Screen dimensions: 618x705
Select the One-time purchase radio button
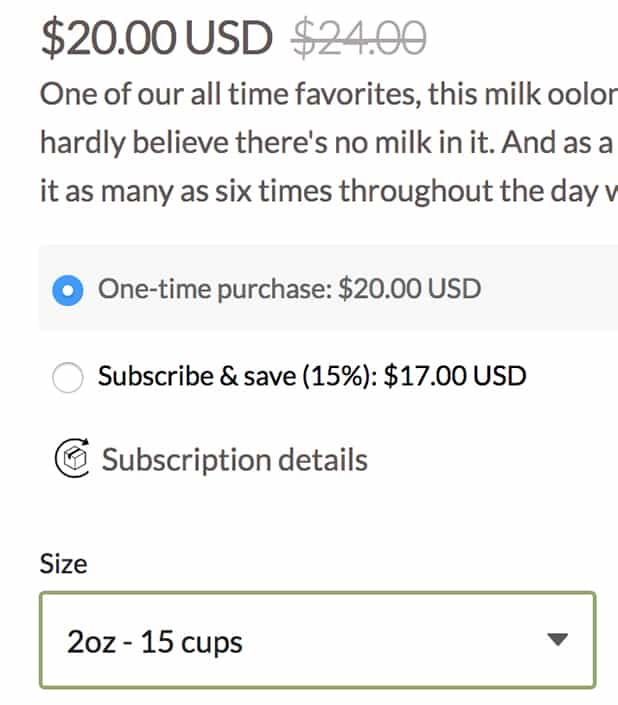click(x=68, y=290)
